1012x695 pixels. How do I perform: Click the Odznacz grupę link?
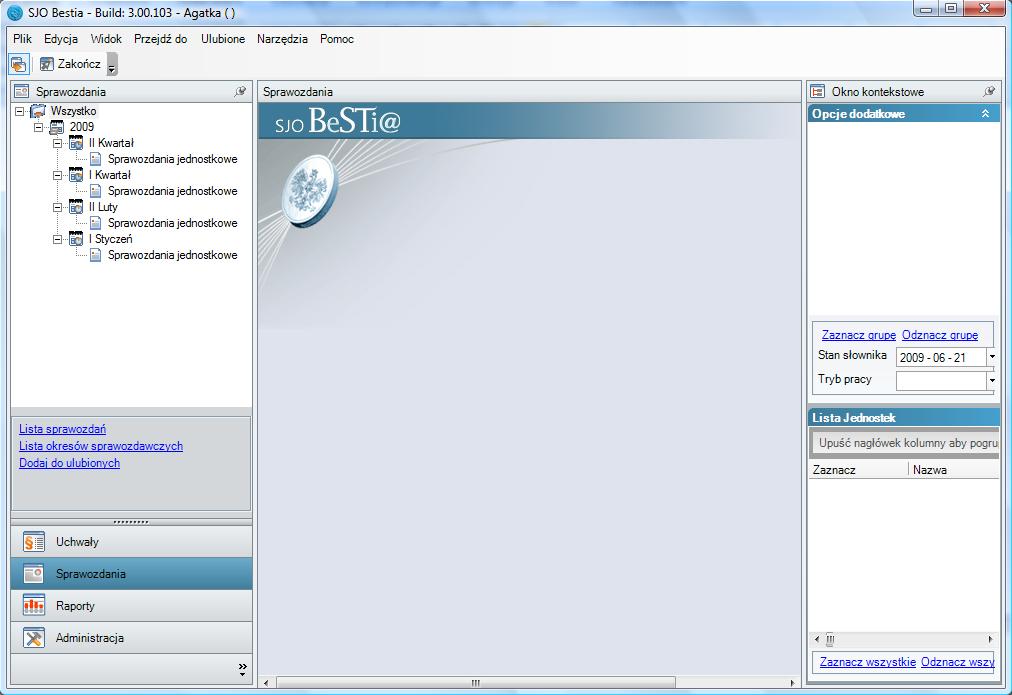pyautogui.click(x=940, y=335)
